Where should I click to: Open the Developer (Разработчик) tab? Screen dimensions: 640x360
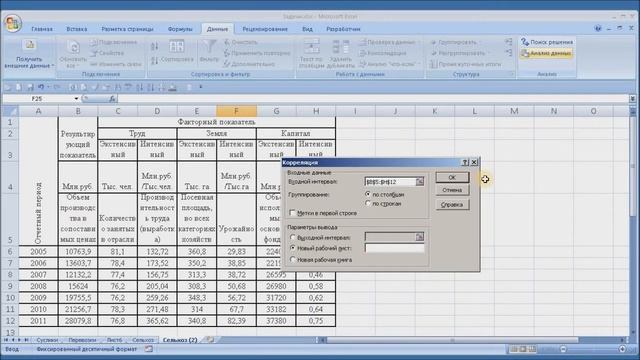click(343, 29)
